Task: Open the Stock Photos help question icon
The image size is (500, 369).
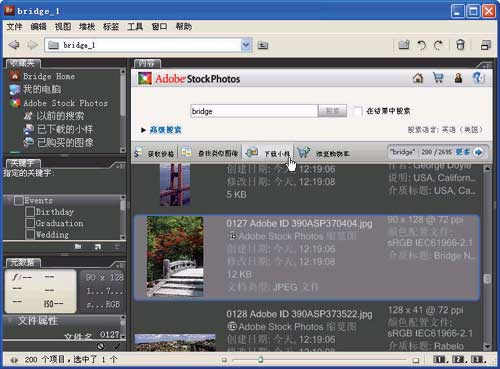Action: (478, 78)
